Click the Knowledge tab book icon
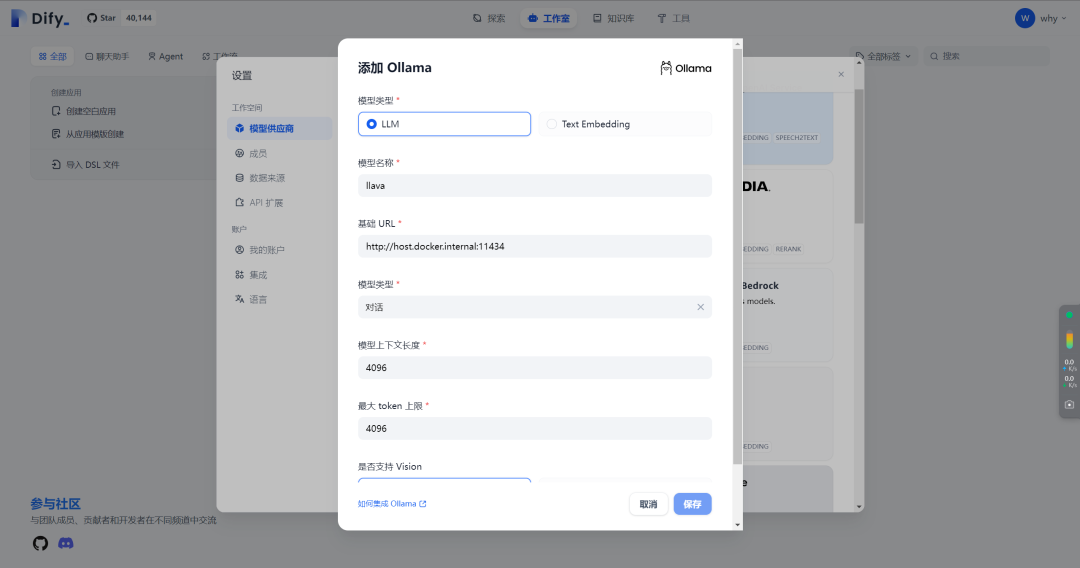Image resolution: width=1080 pixels, height=568 pixels. tap(597, 19)
